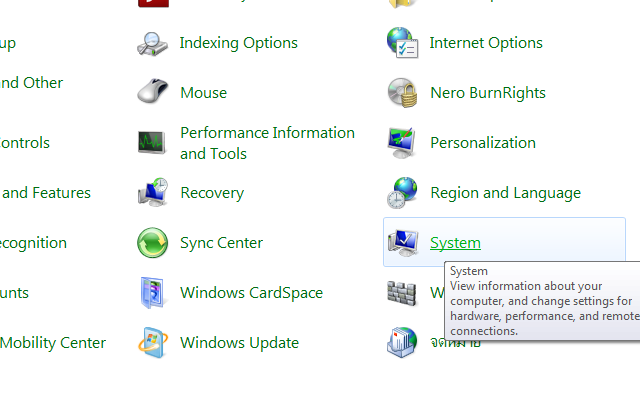Select the Region and Language link
The height and width of the screenshot is (401, 640).
(x=505, y=193)
